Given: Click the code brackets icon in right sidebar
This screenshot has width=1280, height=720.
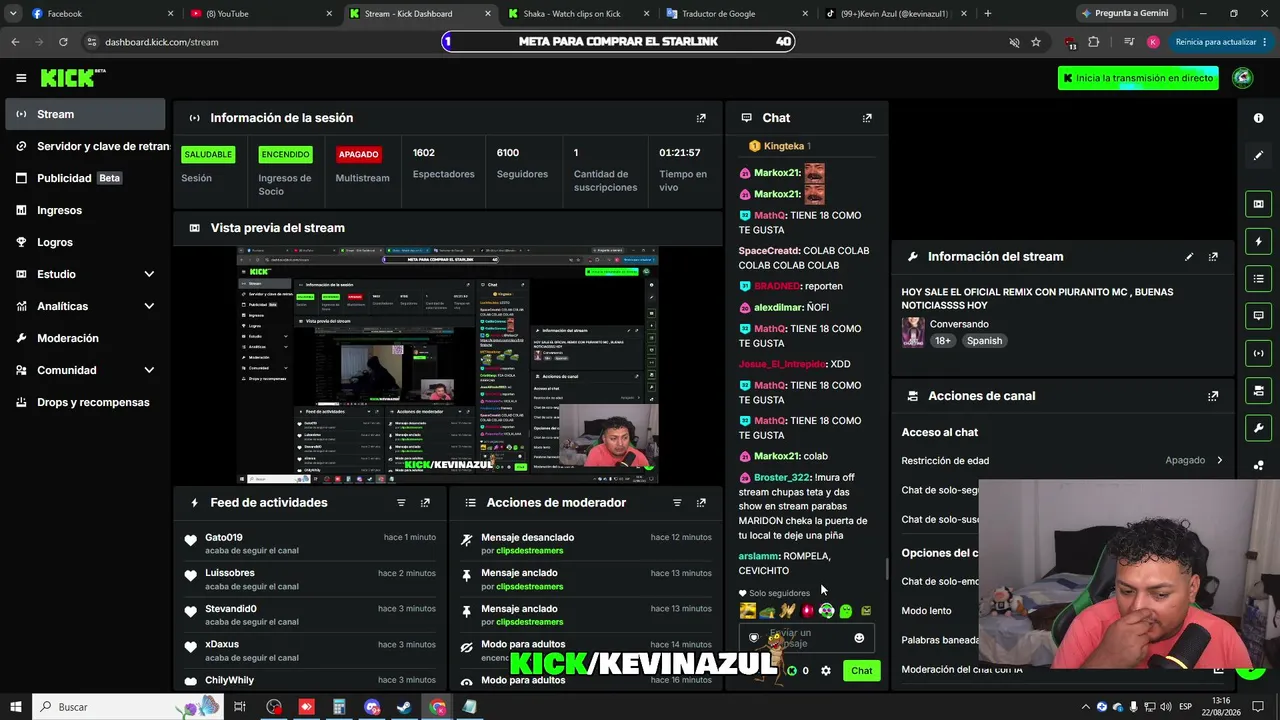Looking at the screenshot, I should tap(1258, 353).
